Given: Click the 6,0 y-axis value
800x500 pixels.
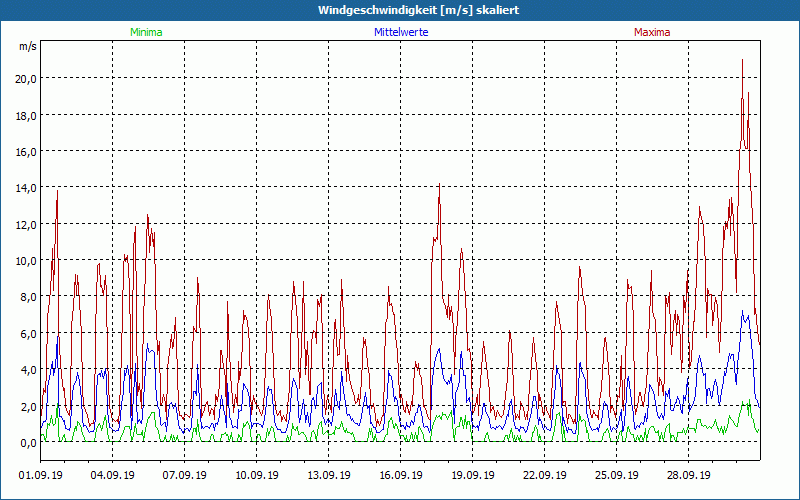Looking at the screenshot, I should point(28,334).
